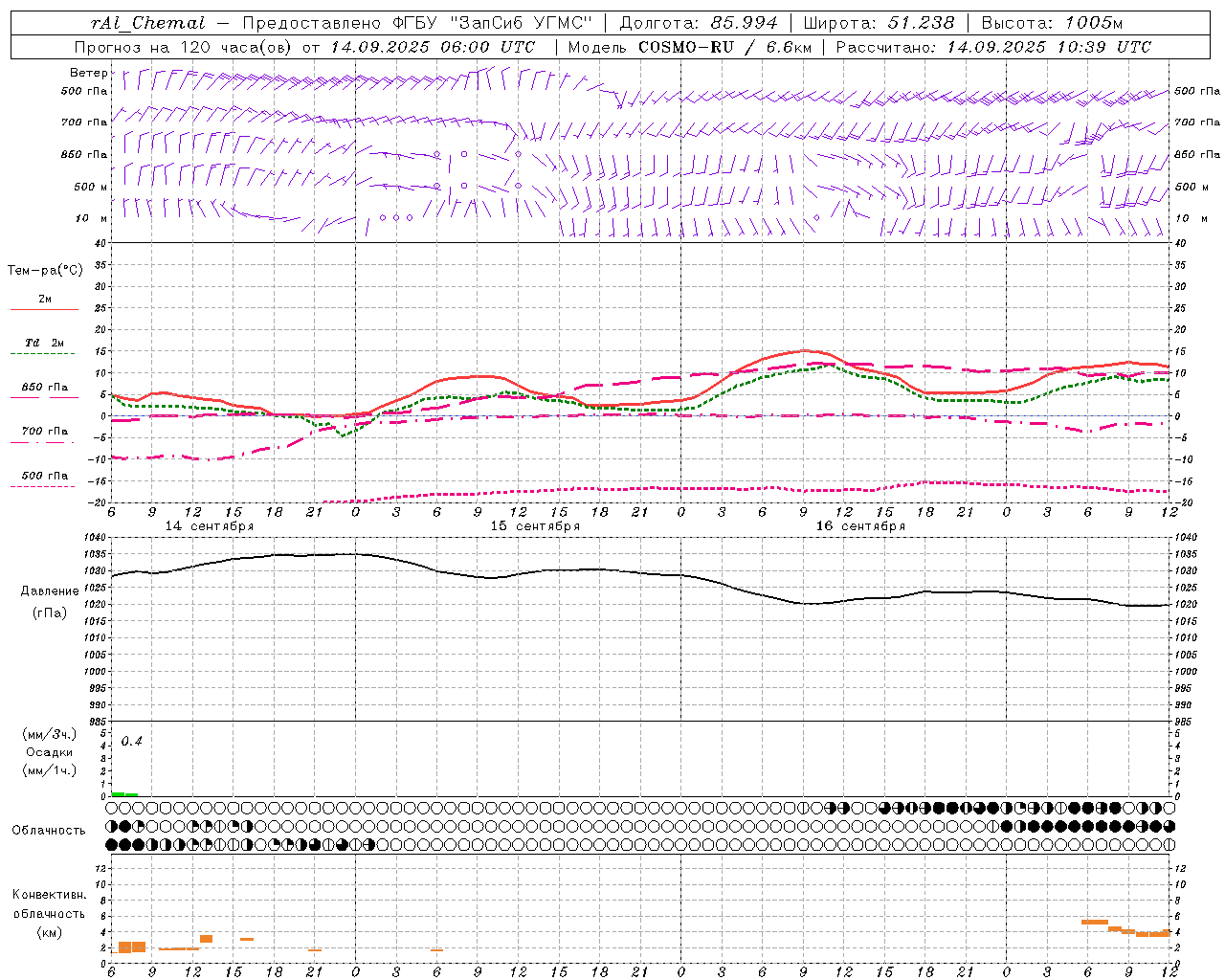
Task: Click the Осадки precipitation label
Action: [x=50, y=752]
